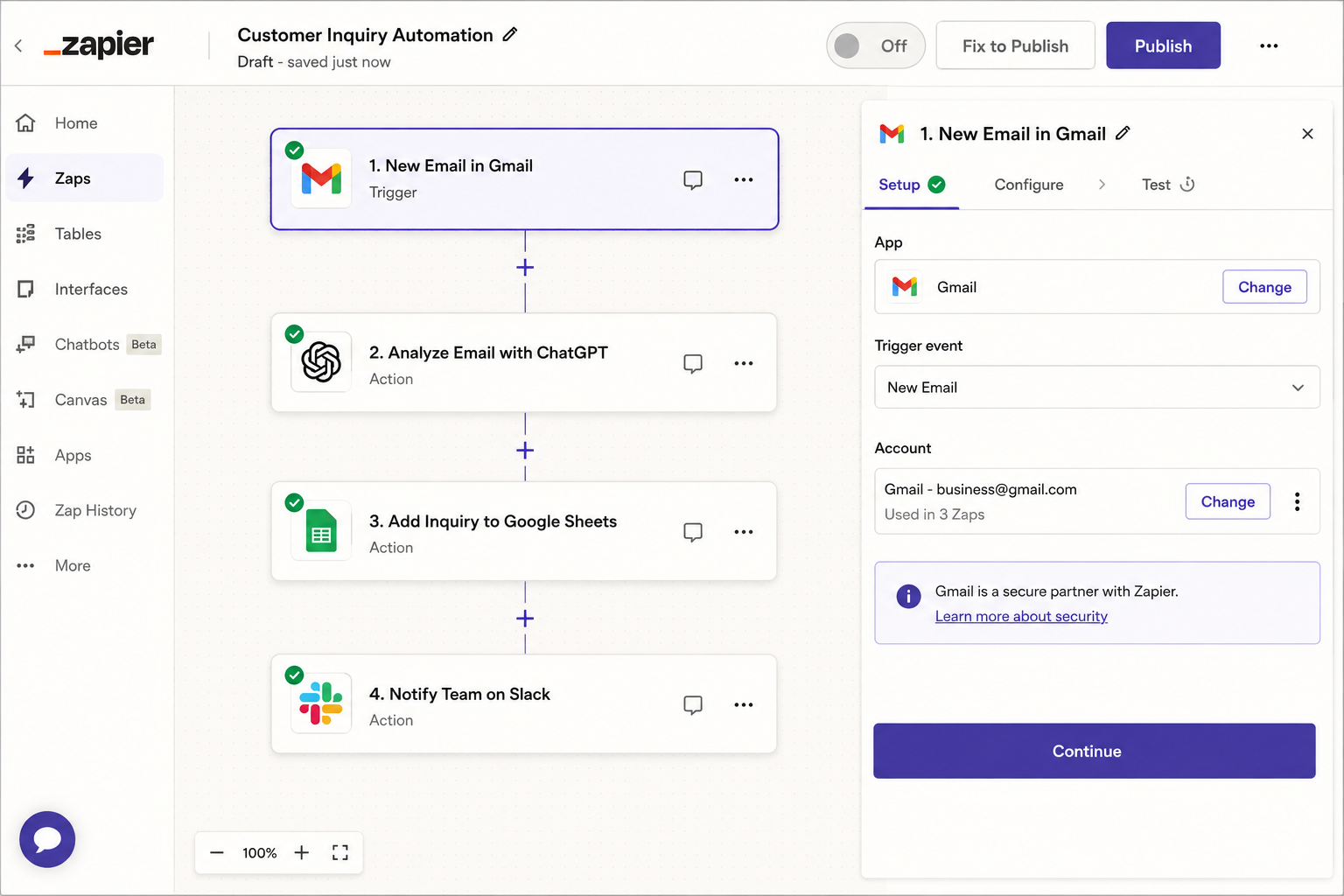The image size is (1344, 896).
Task: Open the Trigger event dropdown
Action: click(x=1097, y=388)
